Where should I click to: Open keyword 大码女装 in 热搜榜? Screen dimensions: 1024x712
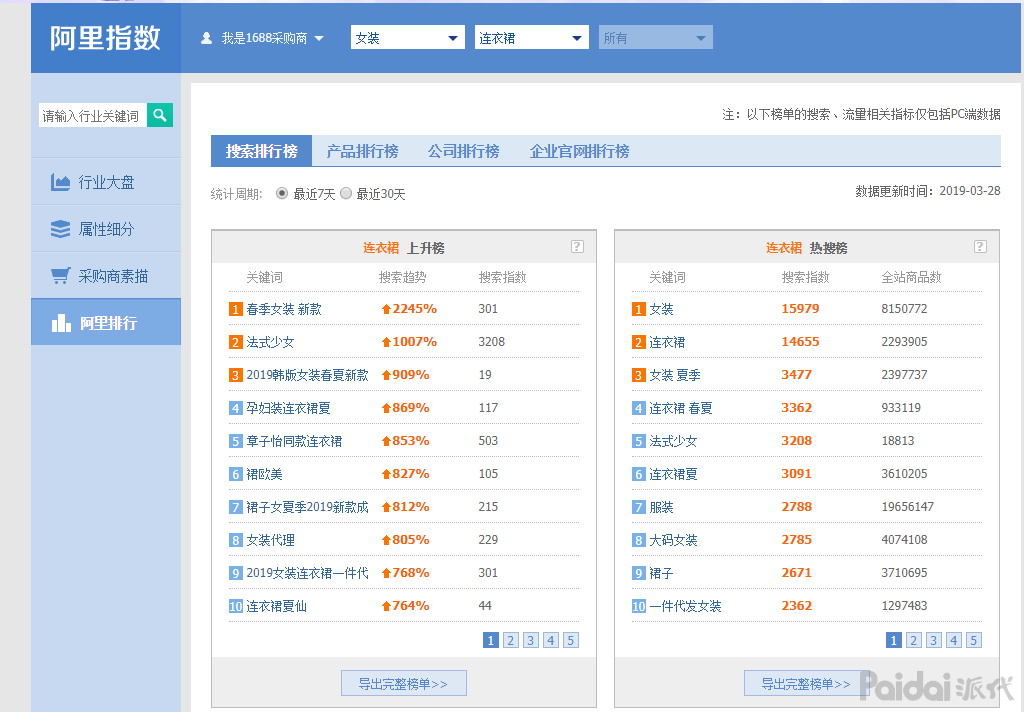[673, 540]
